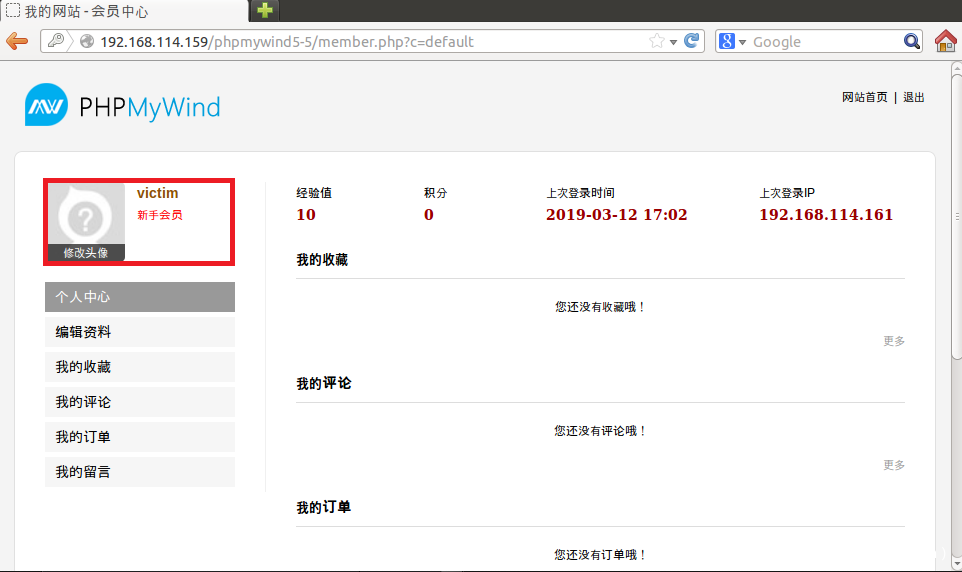Click the default avatar image
Screen dimensions: 962x572
(x=87, y=215)
